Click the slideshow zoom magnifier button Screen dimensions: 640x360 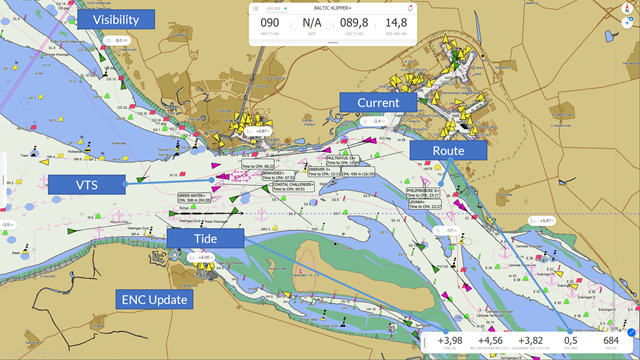57,353
